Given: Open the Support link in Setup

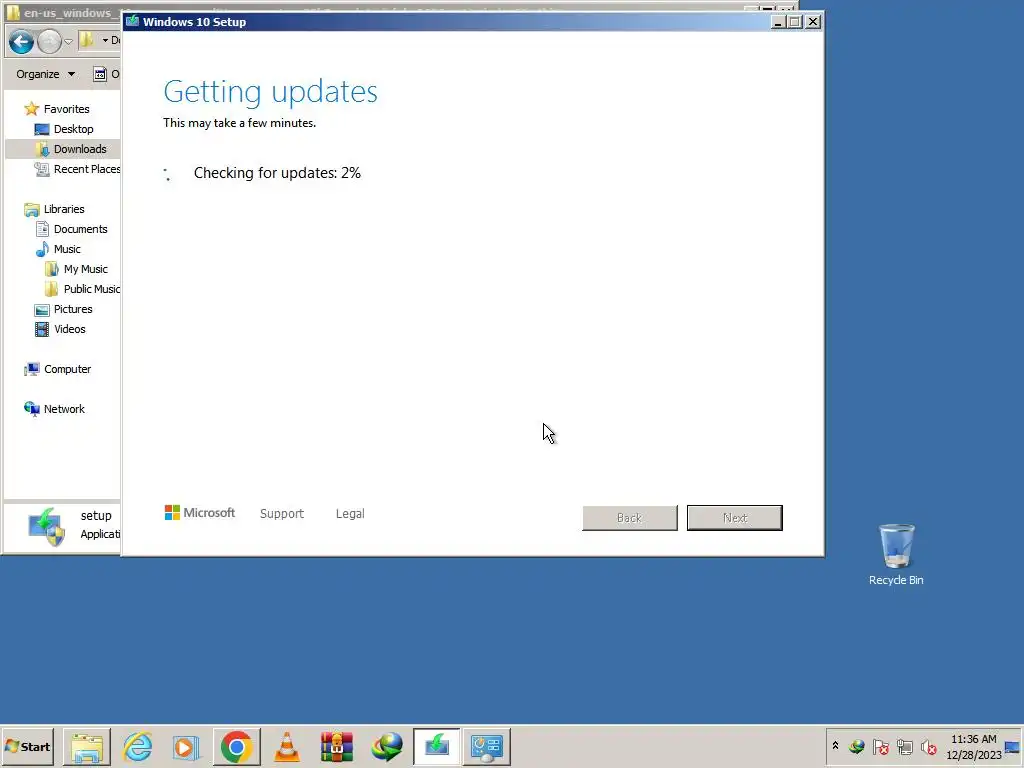Looking at the screenshot, I should coord(281,513).
